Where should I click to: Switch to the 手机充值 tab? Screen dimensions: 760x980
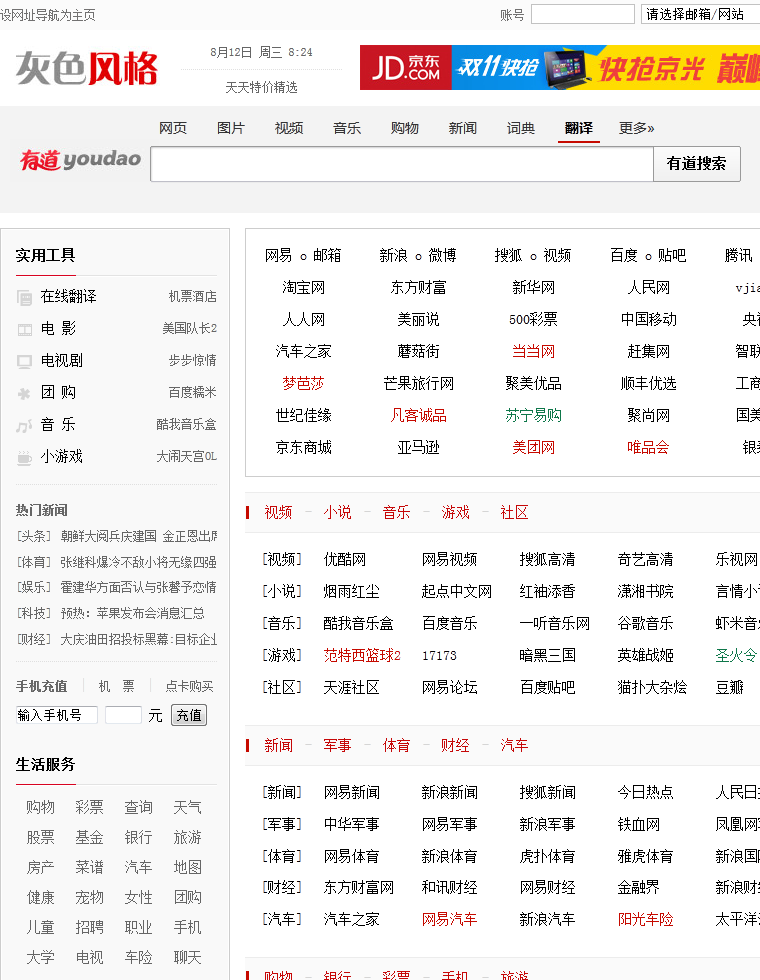[x=41, y=686]
